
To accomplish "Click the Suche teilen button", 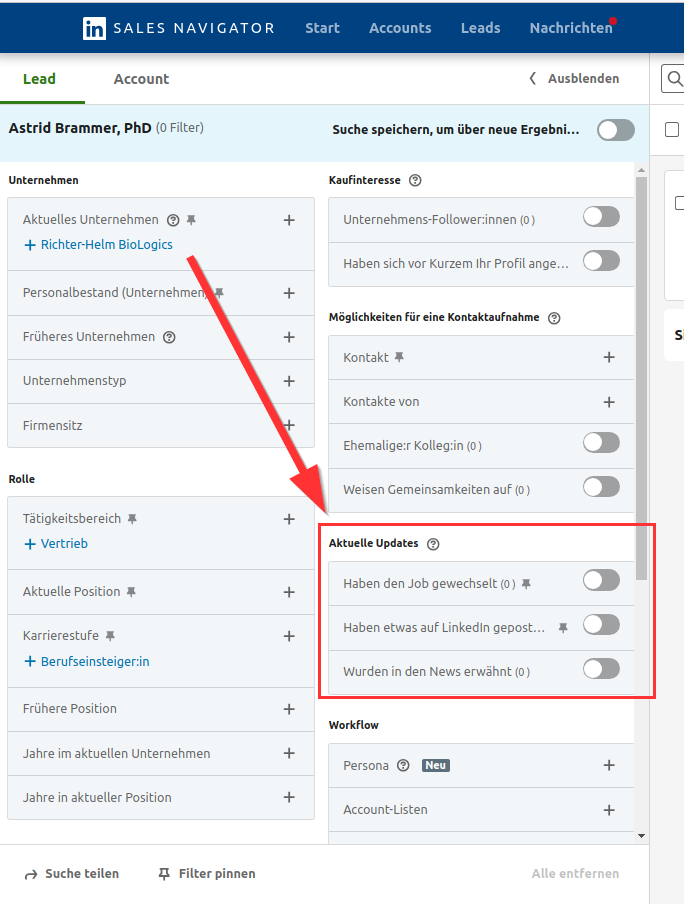I will [72, 874].
